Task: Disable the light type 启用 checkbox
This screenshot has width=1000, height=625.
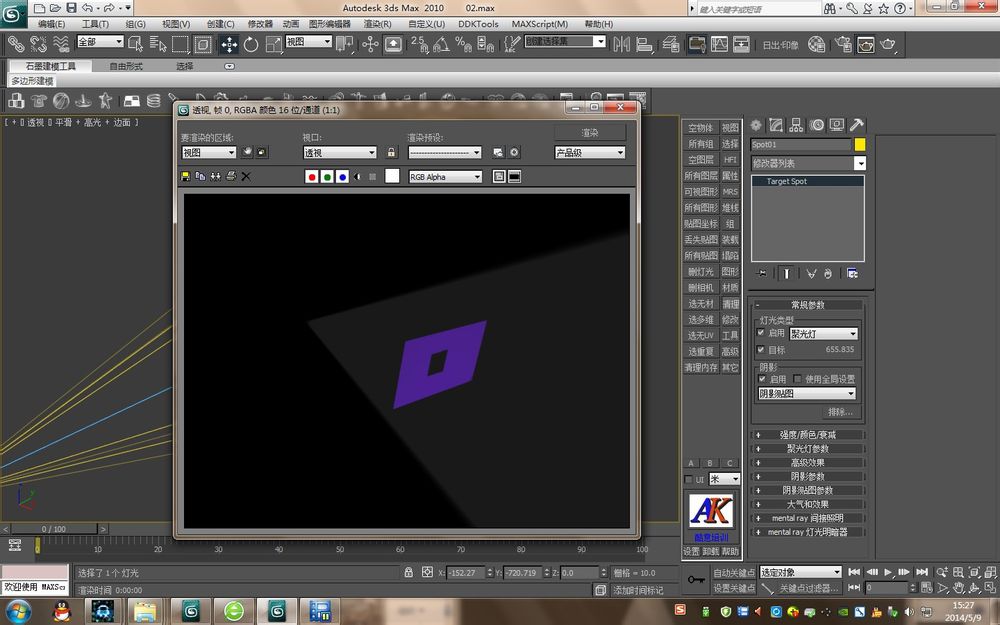Action: (x=761, y=333)
